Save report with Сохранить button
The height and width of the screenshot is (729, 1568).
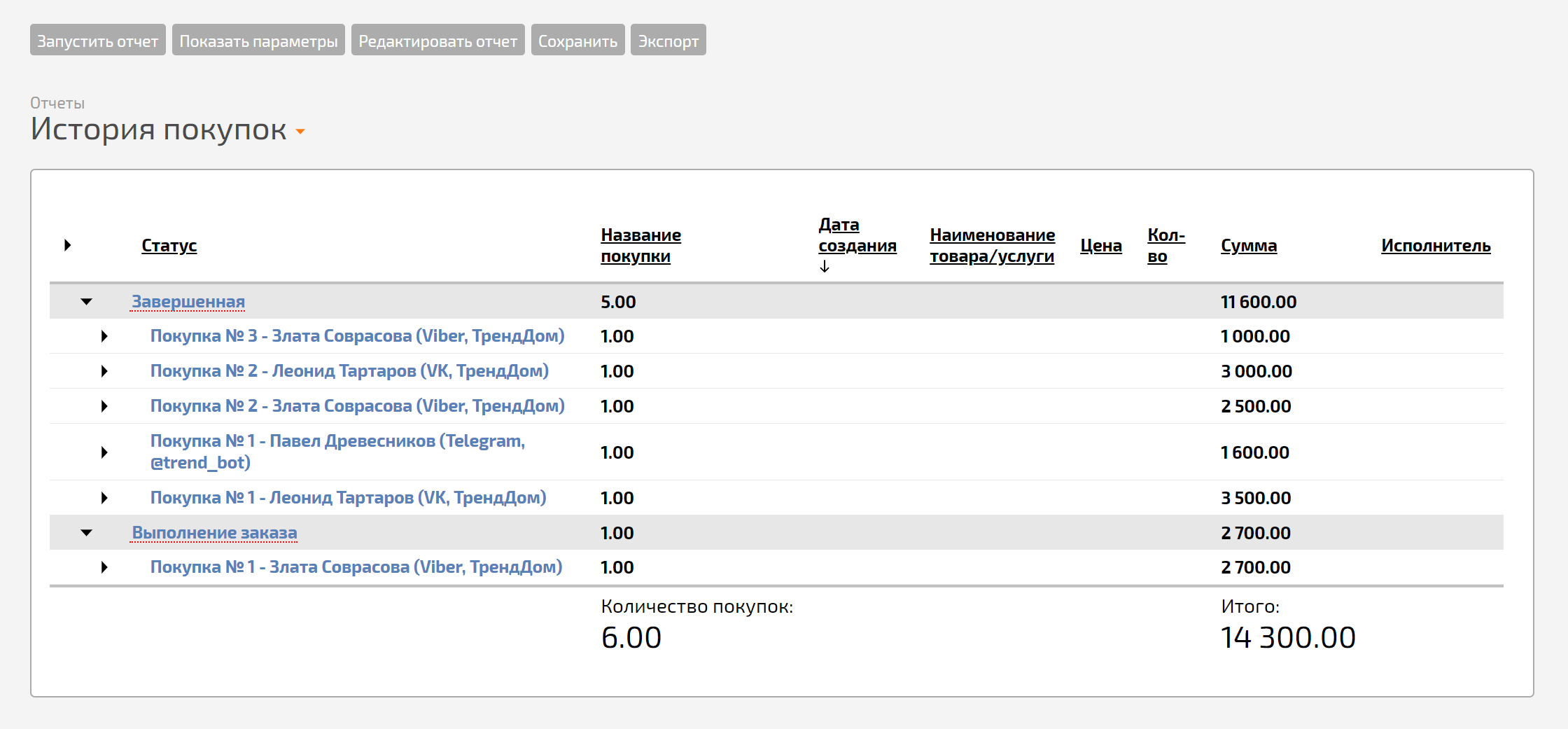point(577,41)
